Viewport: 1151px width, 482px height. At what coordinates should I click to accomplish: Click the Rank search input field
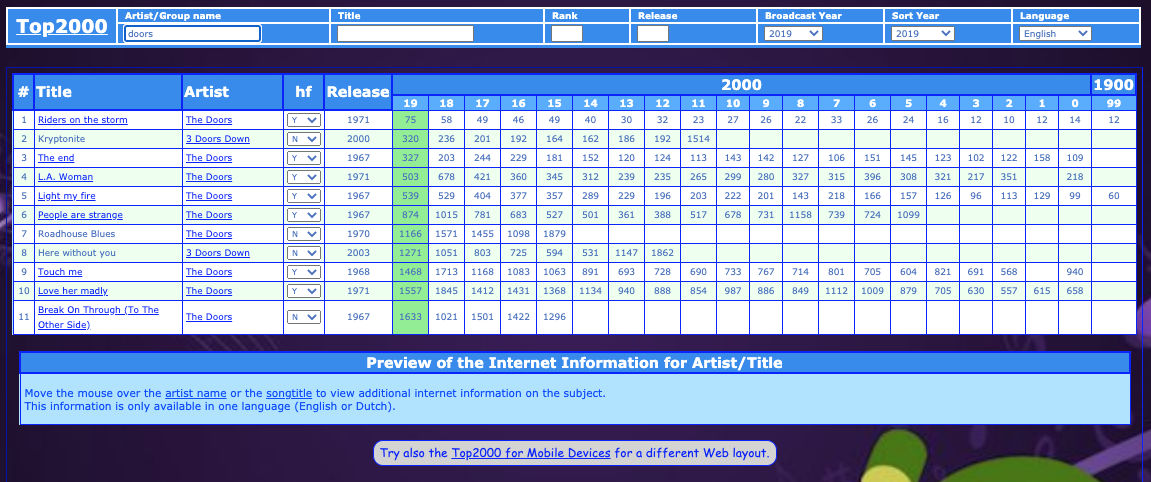click(x=567, y=33)
